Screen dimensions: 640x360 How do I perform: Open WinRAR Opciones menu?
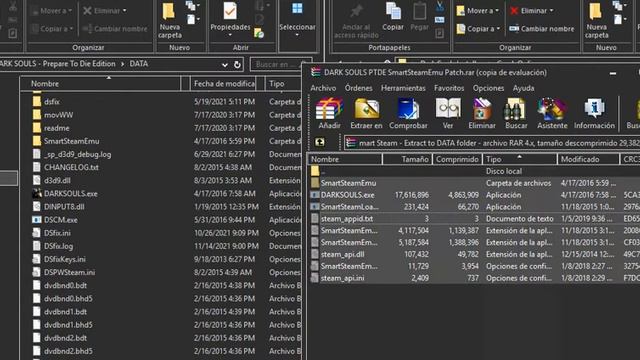(x=488, y=88)
